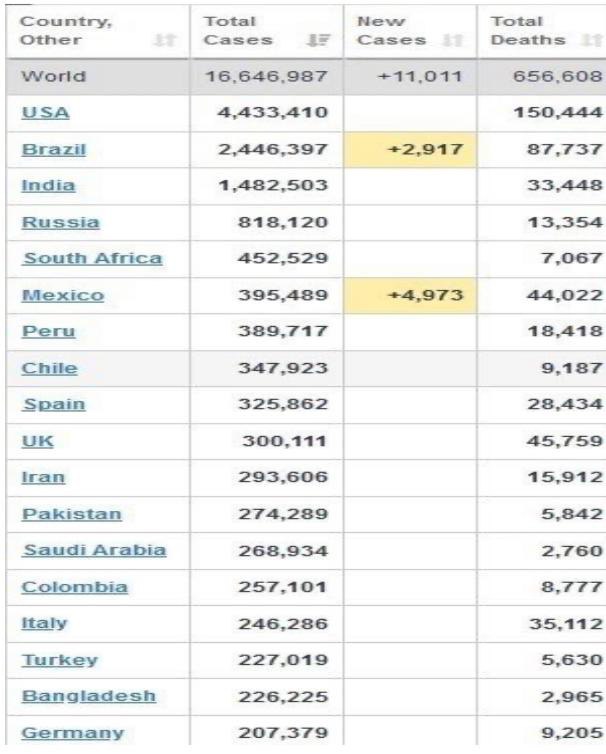Follow the Bangladesh link
606x754 pixels.
[89, 696]
